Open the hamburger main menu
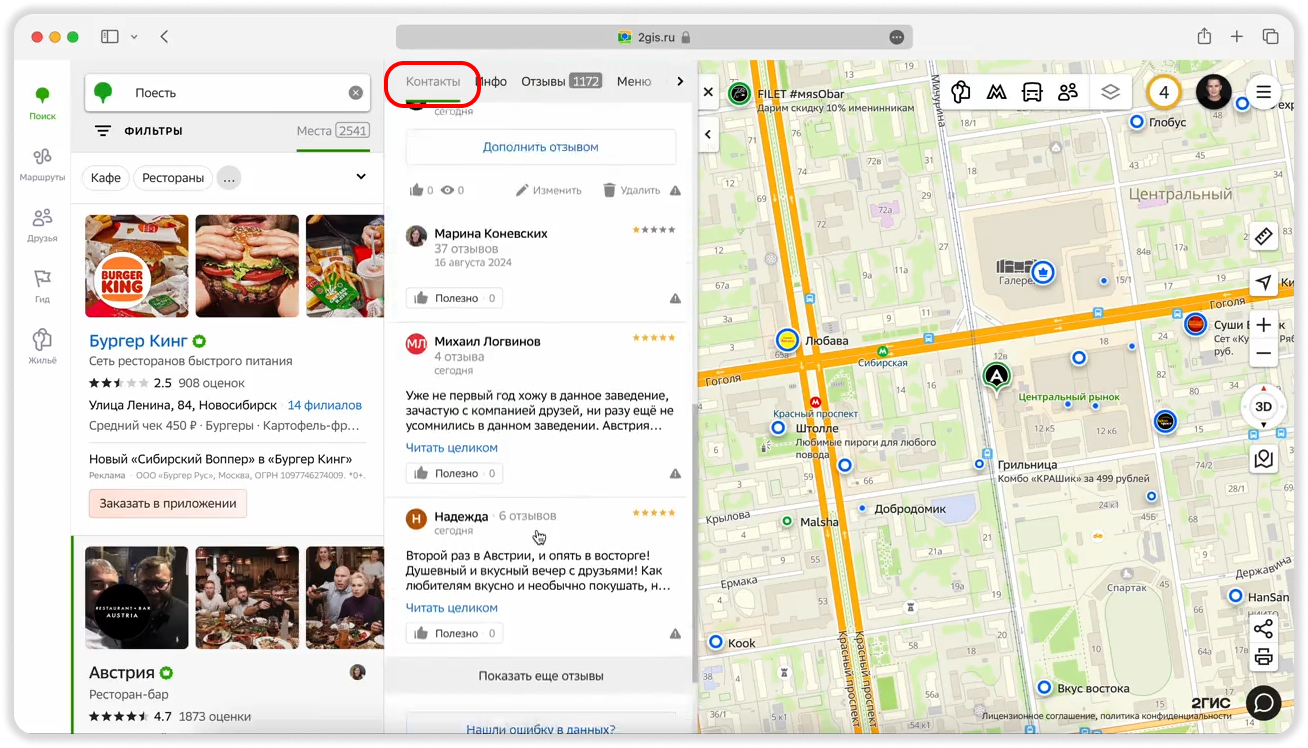 pos(1264,92)
